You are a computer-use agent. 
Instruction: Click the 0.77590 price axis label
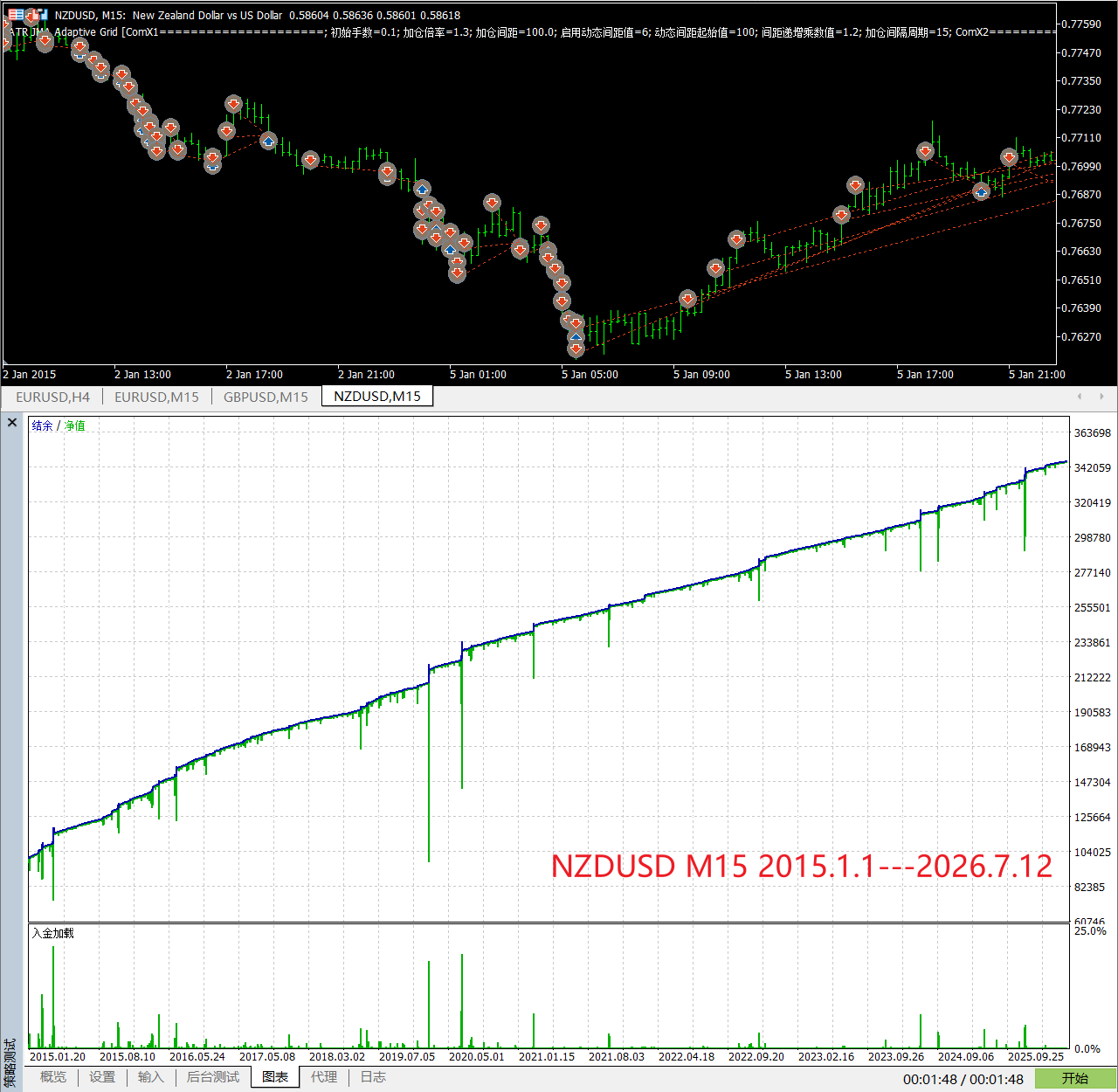point(1081,24)
